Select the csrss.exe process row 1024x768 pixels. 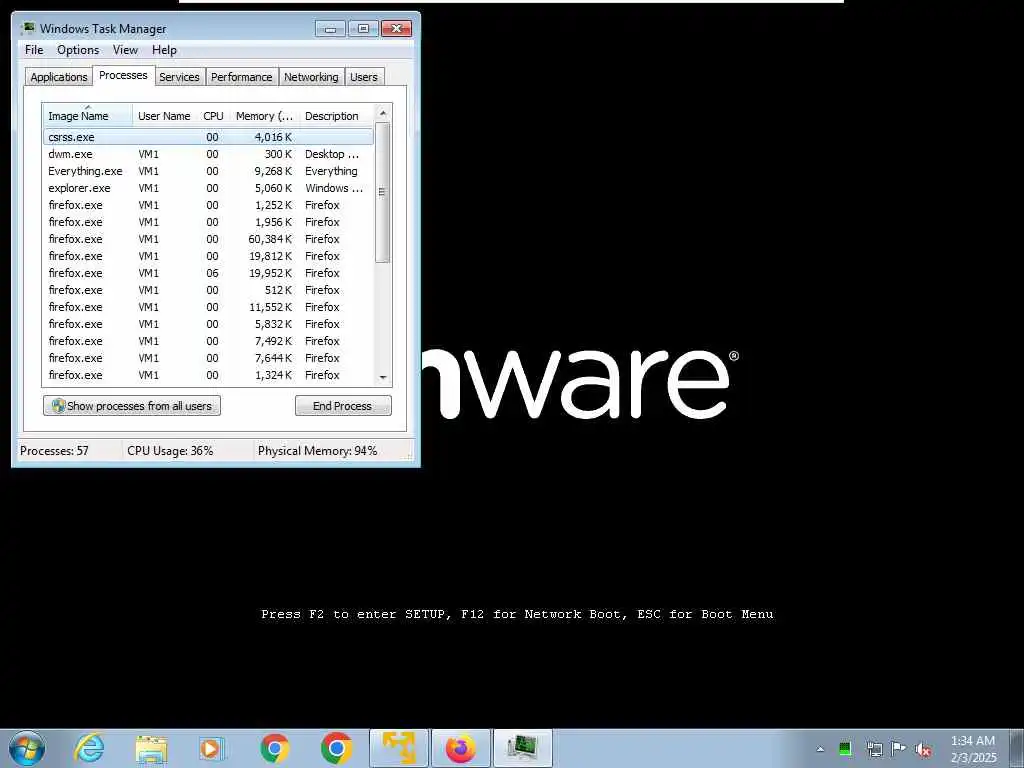click(208, 137)
